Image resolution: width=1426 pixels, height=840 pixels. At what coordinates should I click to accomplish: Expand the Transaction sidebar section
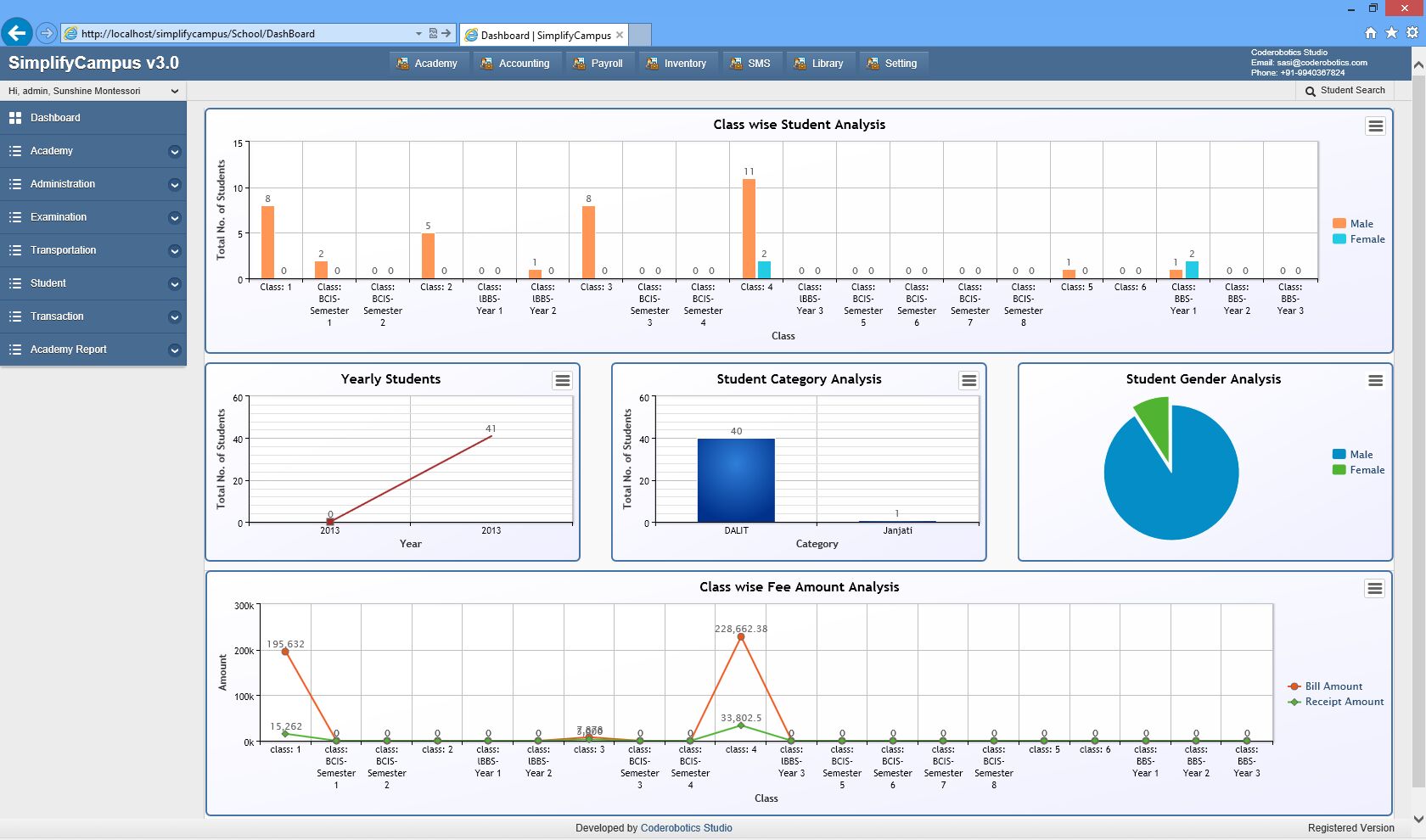tap(93, 316)
